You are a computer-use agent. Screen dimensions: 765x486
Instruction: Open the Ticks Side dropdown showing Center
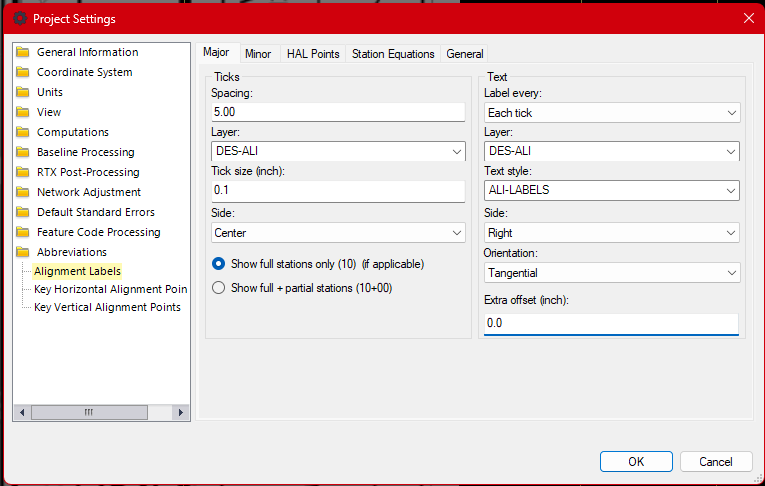338,233
